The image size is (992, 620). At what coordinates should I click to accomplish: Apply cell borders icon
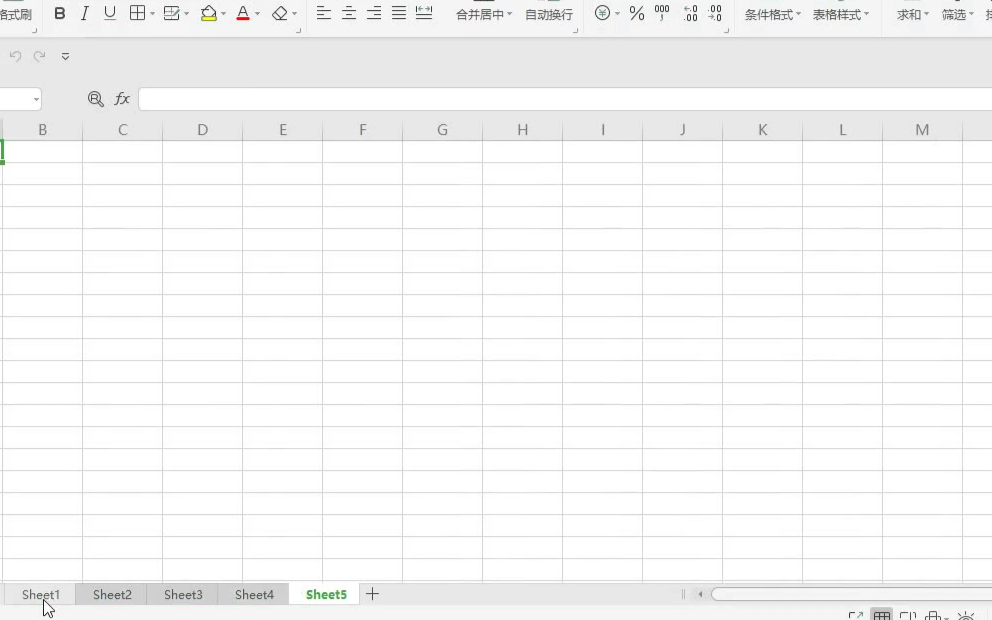click(x=138, y=14)
